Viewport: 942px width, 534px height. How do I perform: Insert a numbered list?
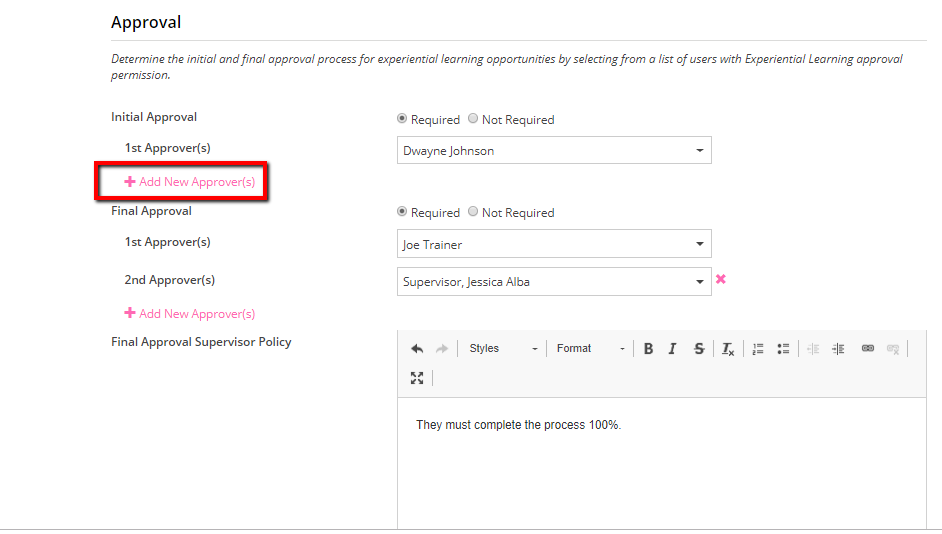758,349
